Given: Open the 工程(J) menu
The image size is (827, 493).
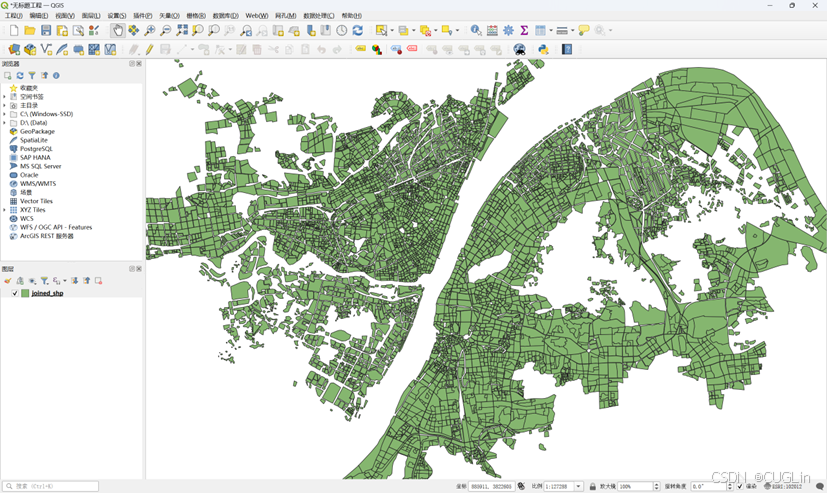Looking at the screenshot, I should (x=13, y=16).
